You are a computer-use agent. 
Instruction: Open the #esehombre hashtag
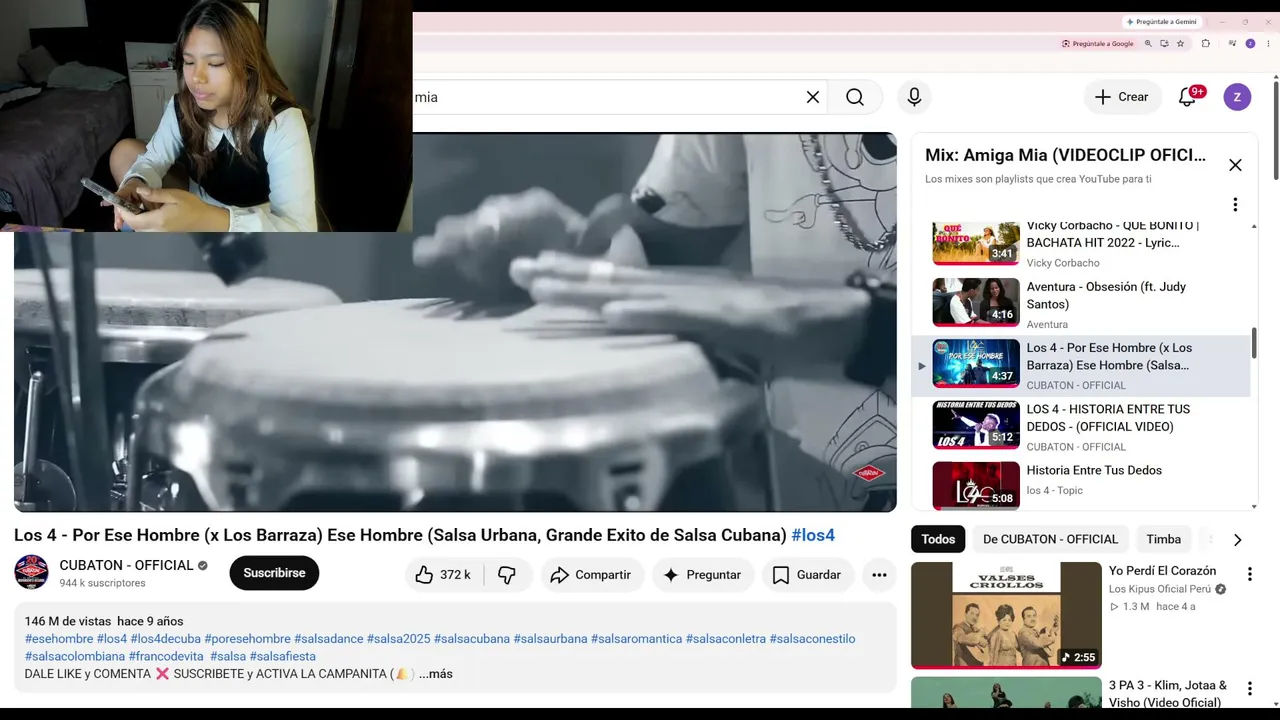click(59, 639)
